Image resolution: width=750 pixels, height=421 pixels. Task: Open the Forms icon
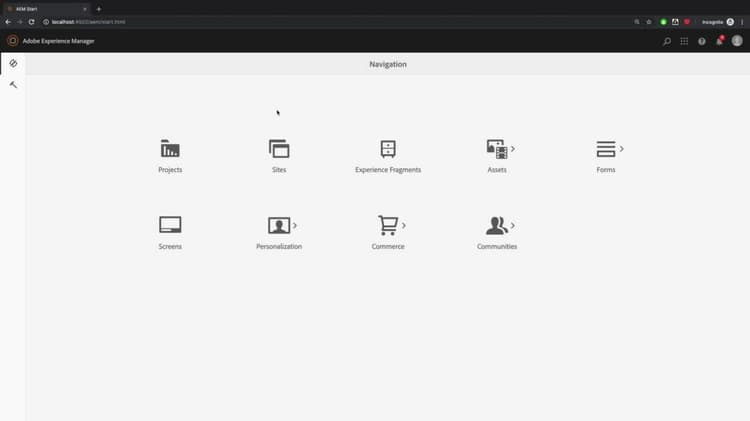pos(606,149)
